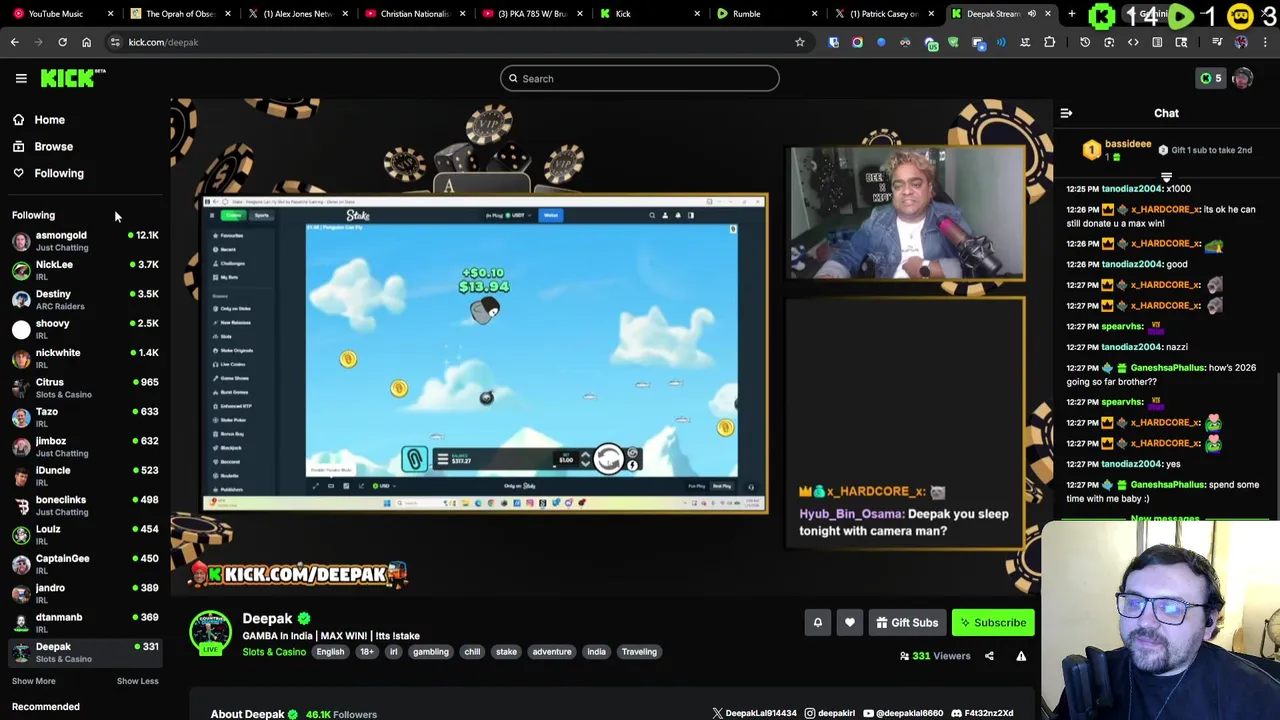Click the Gift Subs button
1280x720 pixels.
coord(907,622)
